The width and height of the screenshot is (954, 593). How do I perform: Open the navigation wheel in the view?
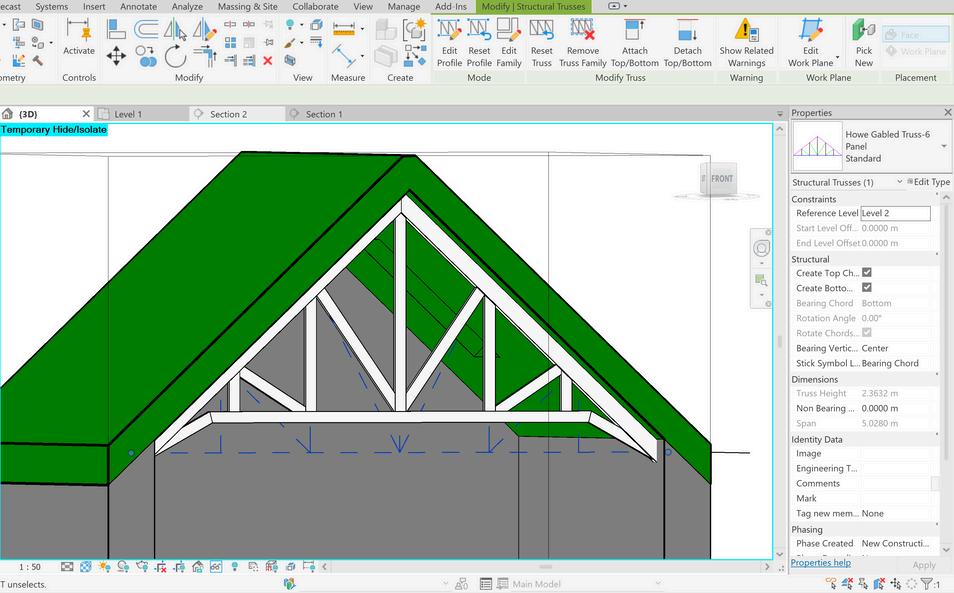(x=761, y=248)
